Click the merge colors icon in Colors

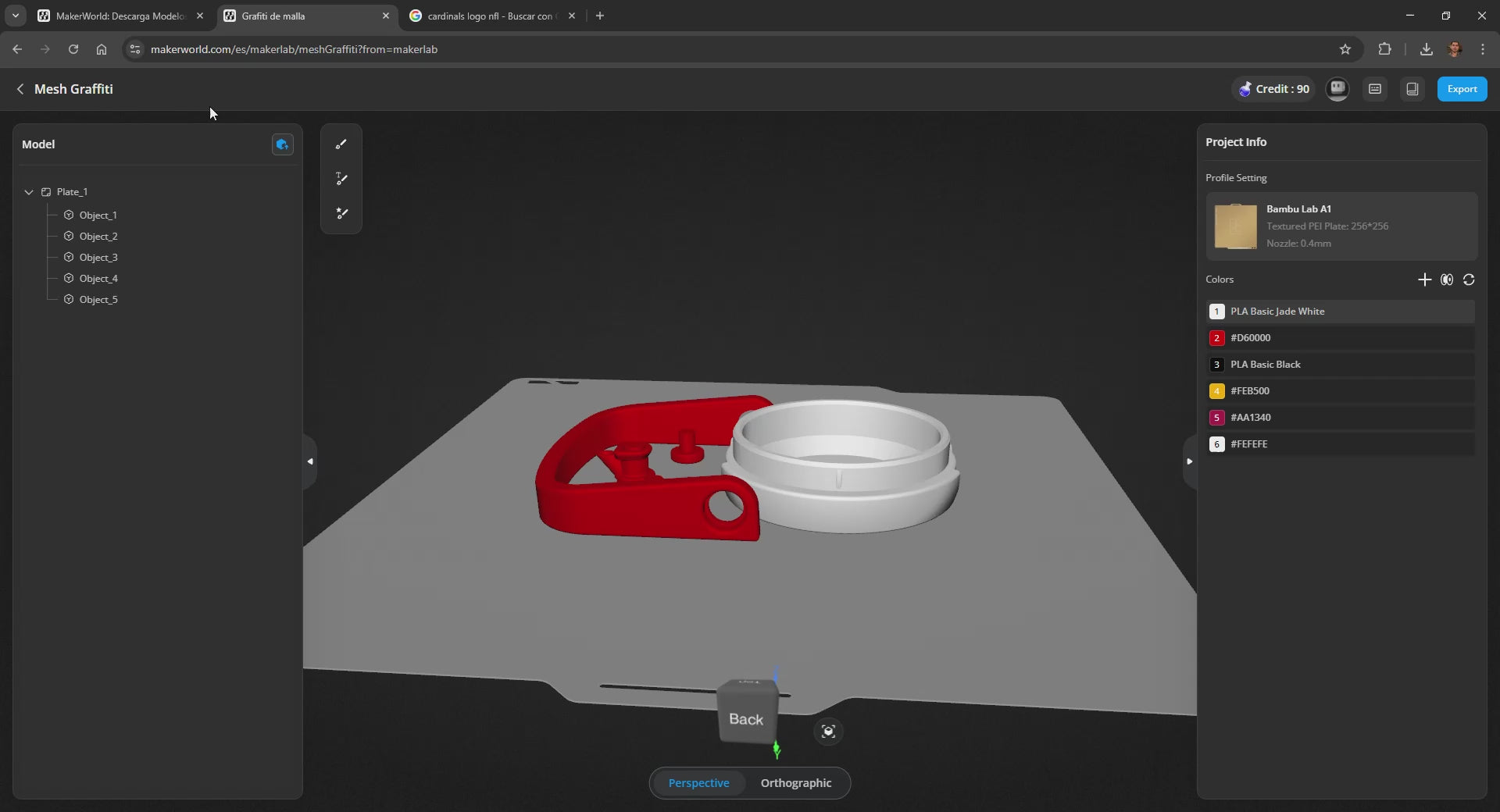point(1447,280)
